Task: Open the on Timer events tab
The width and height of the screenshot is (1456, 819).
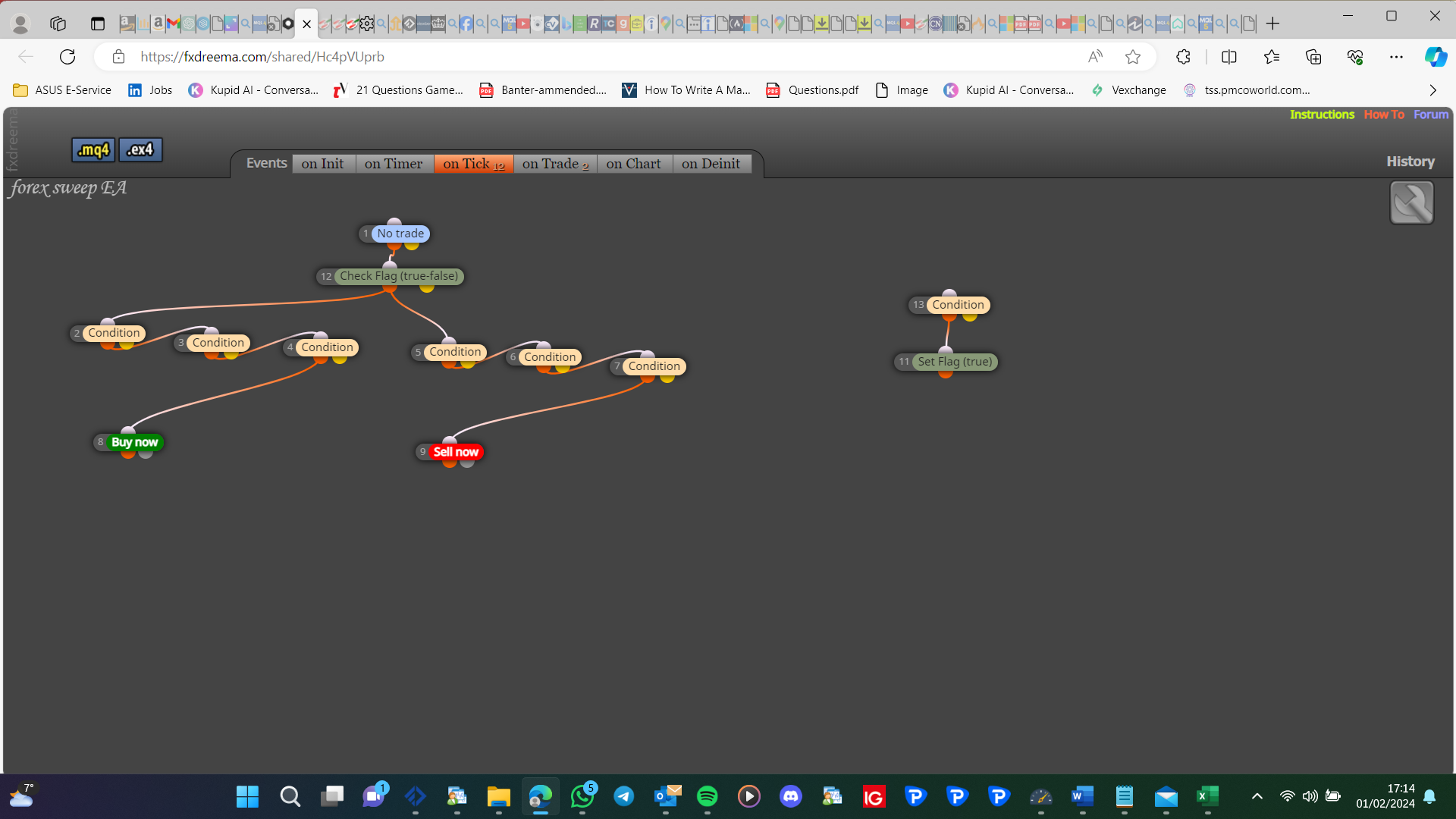Action: [x=394, y=164]
